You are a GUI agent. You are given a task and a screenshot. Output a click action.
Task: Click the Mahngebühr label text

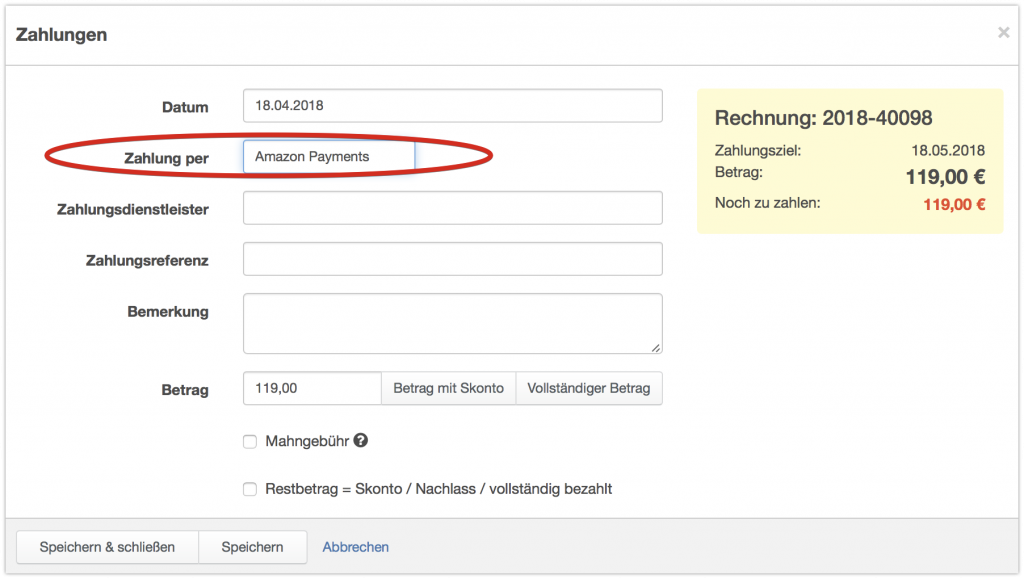(307, 441)
